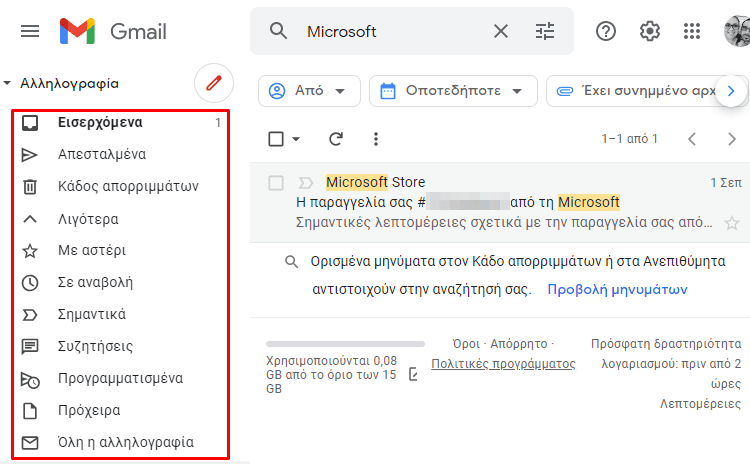The width and height of the screenshot is (750, 472).
Task: Open select-all dropdown arrow
Action: click(296, 139)
